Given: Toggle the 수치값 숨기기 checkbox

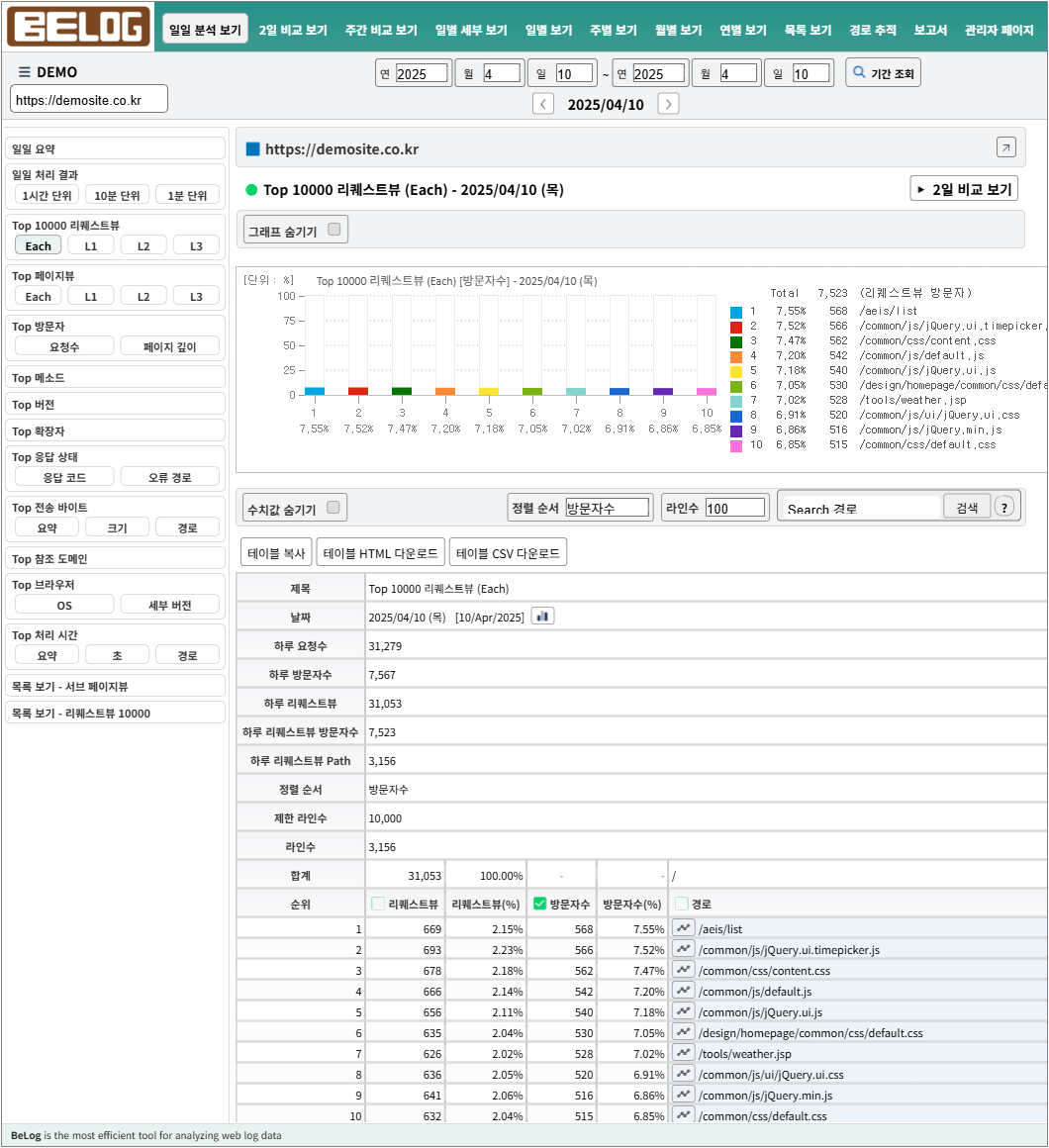Looking at the screenshot, I should pos(334,508).
